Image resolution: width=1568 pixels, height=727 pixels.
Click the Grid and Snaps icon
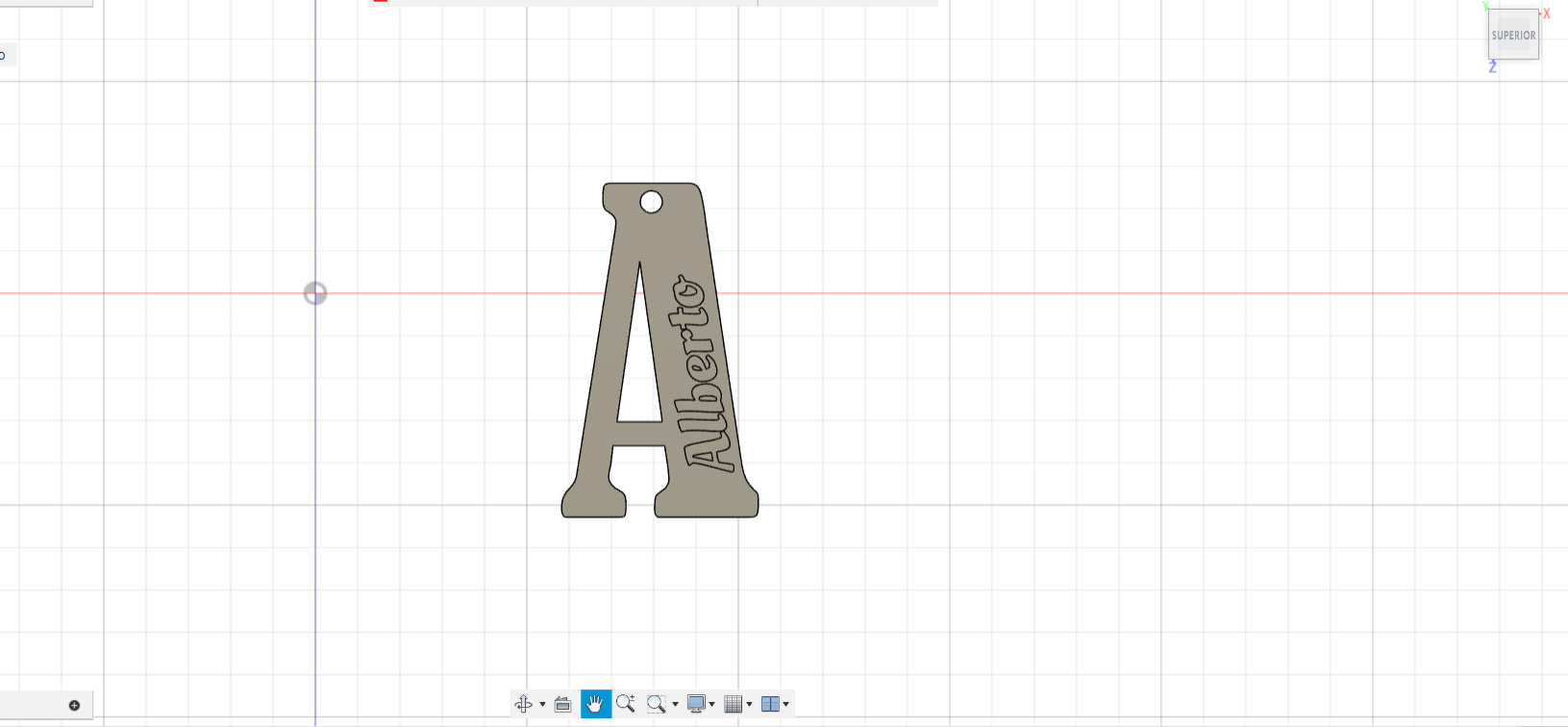point(734,704)
